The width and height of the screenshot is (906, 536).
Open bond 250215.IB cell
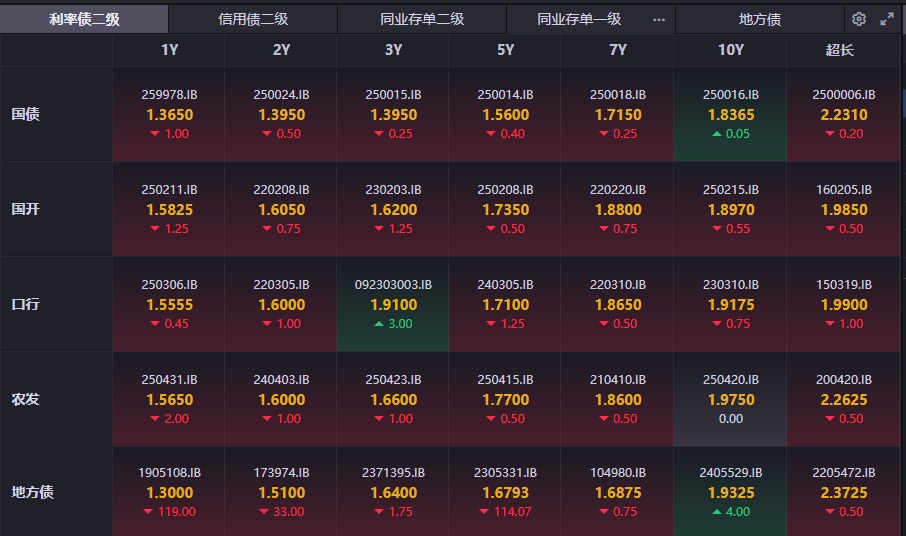730,209
